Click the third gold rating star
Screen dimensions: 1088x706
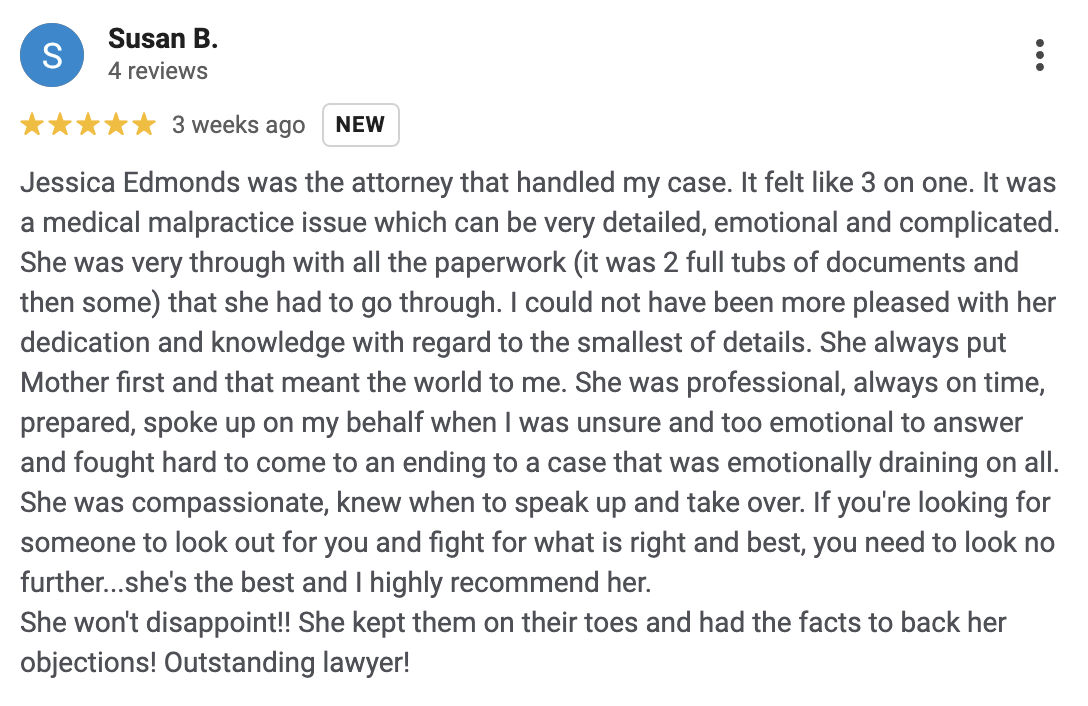pos(88,125)
